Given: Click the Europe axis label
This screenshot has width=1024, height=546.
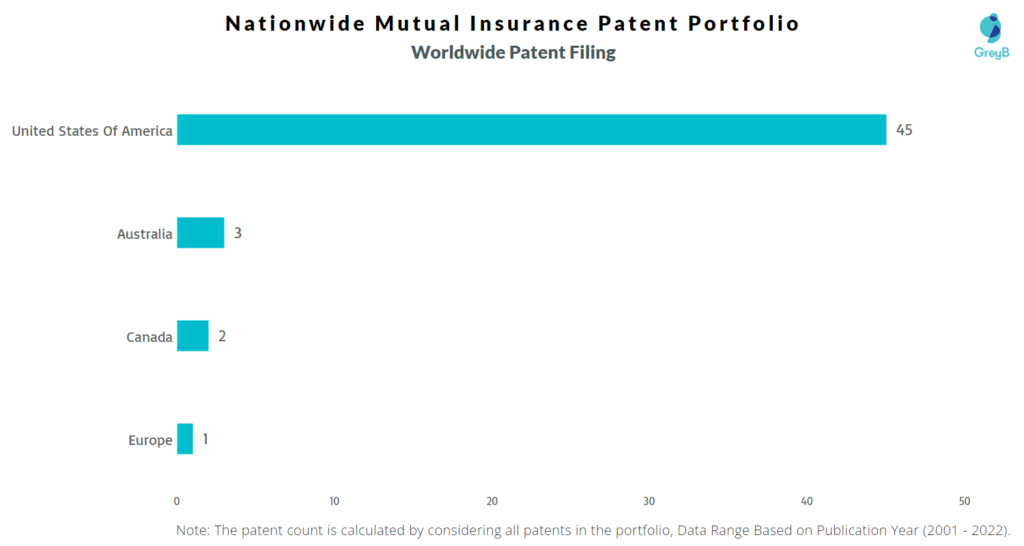Looking at the screenshot, I should point(150,440).
